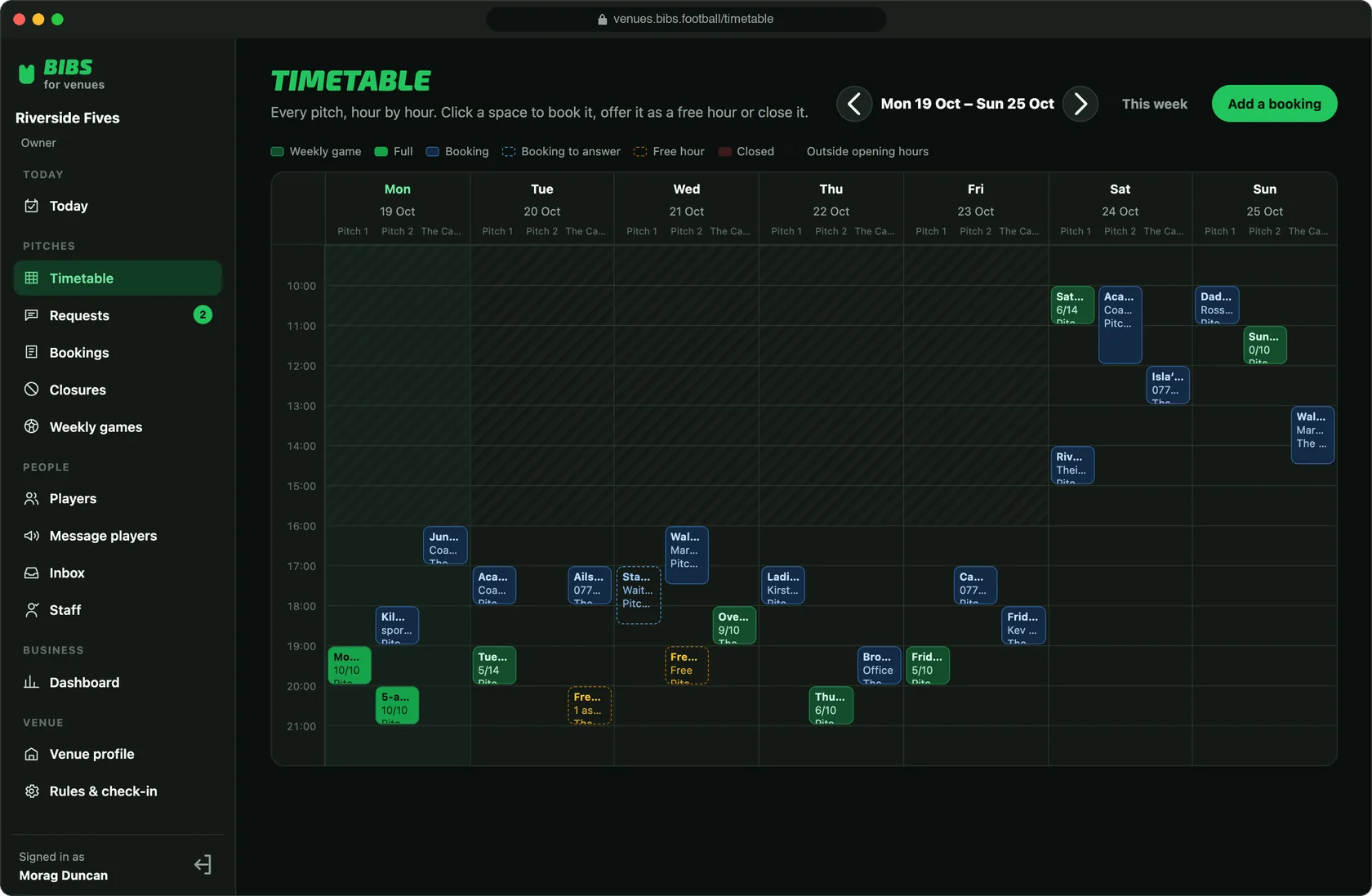The height and width of the screenshot is (896, 1372).
Task: Open Wednesday free hour at 19:00
Action: (x=687, y=666)
